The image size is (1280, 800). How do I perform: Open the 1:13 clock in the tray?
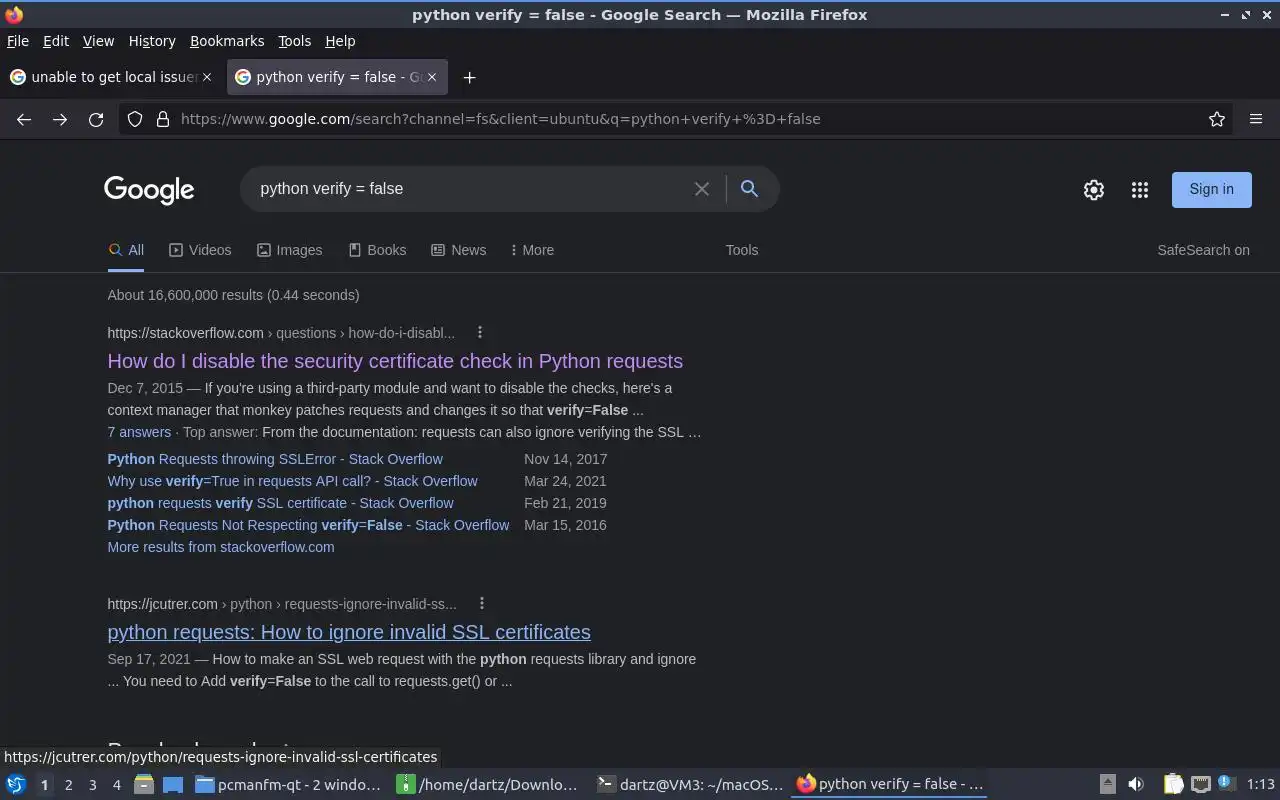pyautogui.click(x=1260, y=785)
